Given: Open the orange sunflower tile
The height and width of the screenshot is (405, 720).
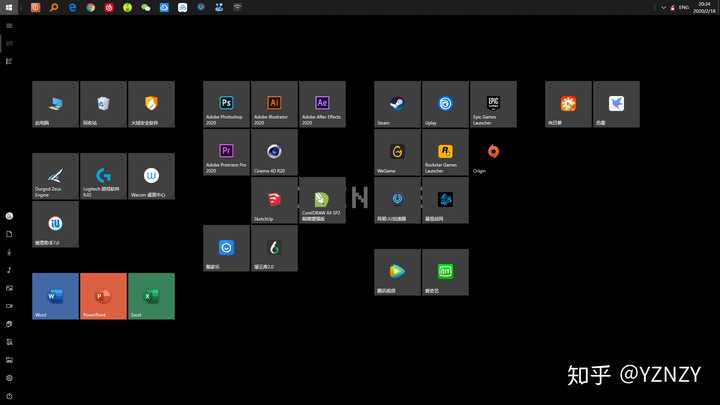Looking at the screenshot, I should [x=568, y=104].
